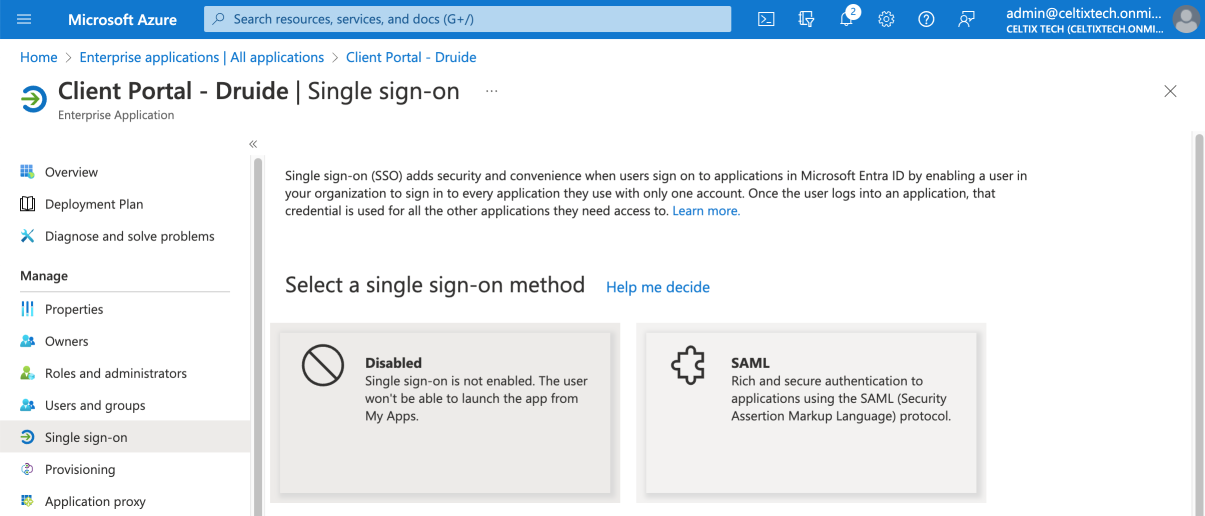Open Users and groups menu item
This screenshot has width=1205, height=516.
pos(95,405)
